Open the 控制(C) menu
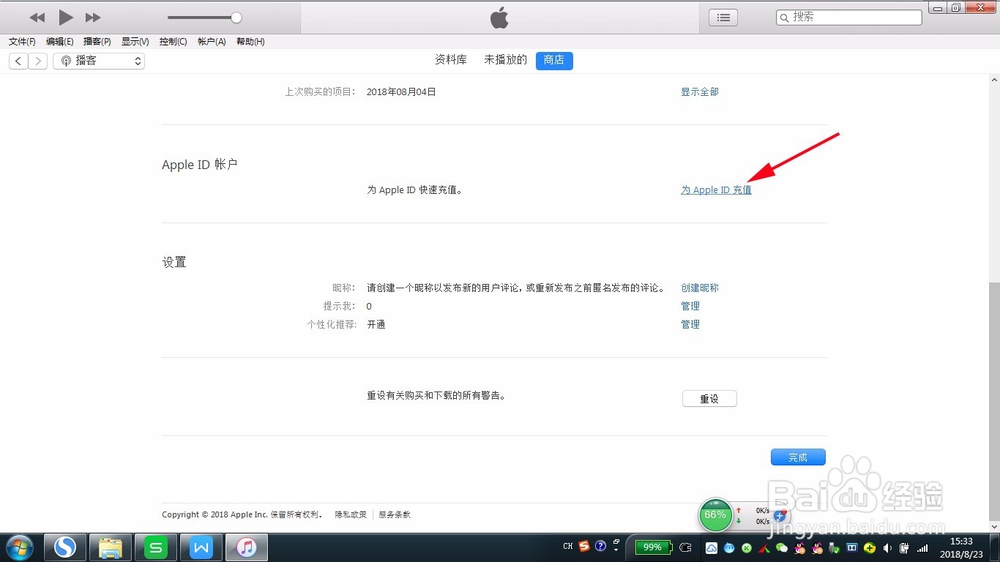The height and width of the screenshot is (562, 1000). tap(173, 41)
